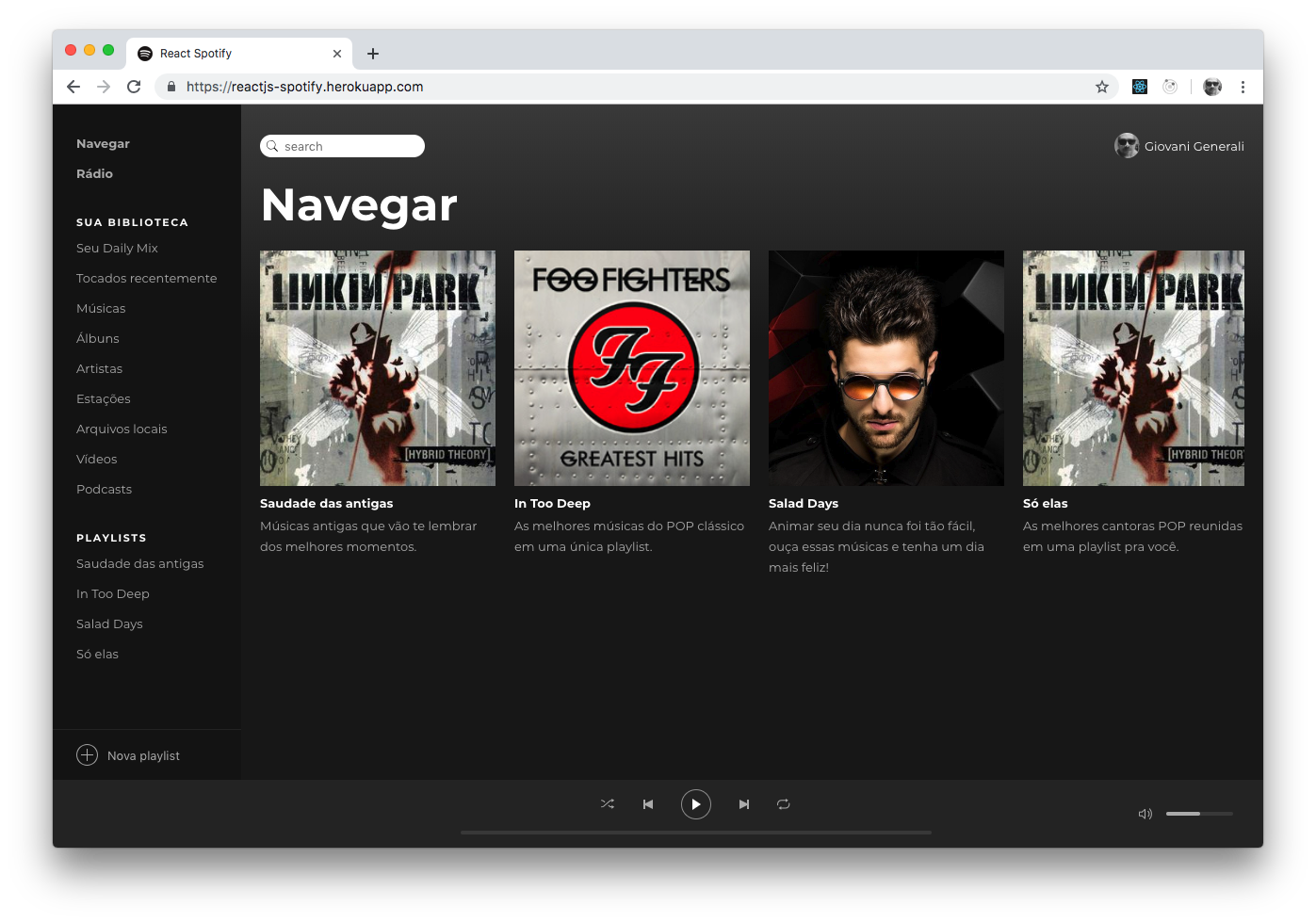Toggle repeat mode

point(783,804)
